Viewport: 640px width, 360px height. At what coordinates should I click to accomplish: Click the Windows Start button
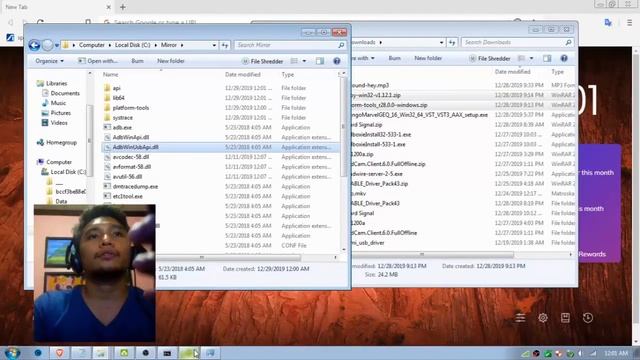pyautogui.click(x=12, y=353)
